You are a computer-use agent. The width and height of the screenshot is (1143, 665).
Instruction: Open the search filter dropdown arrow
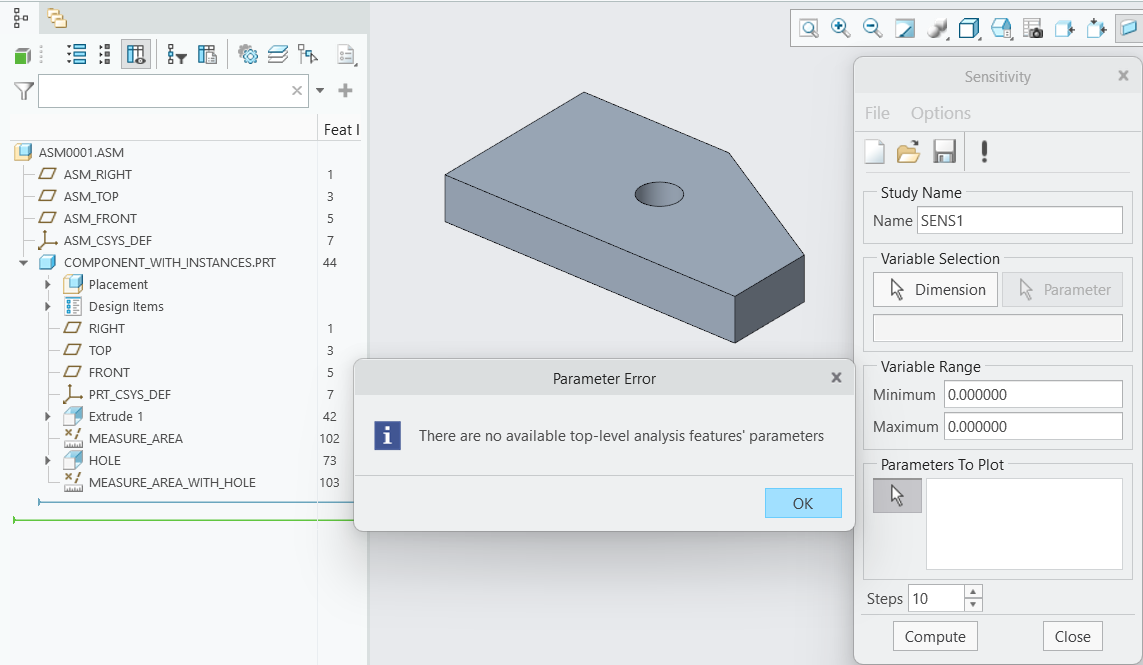320,91
